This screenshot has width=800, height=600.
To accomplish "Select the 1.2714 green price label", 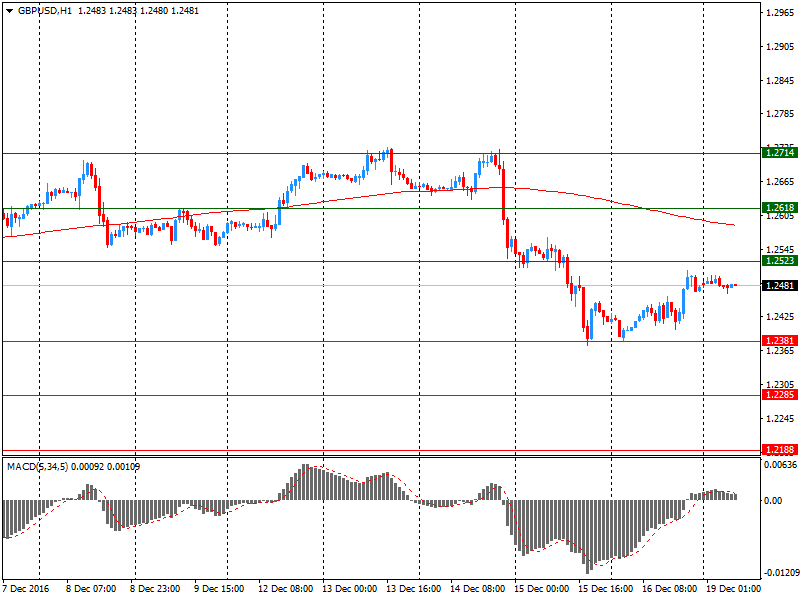I will (x=780, y=153).
